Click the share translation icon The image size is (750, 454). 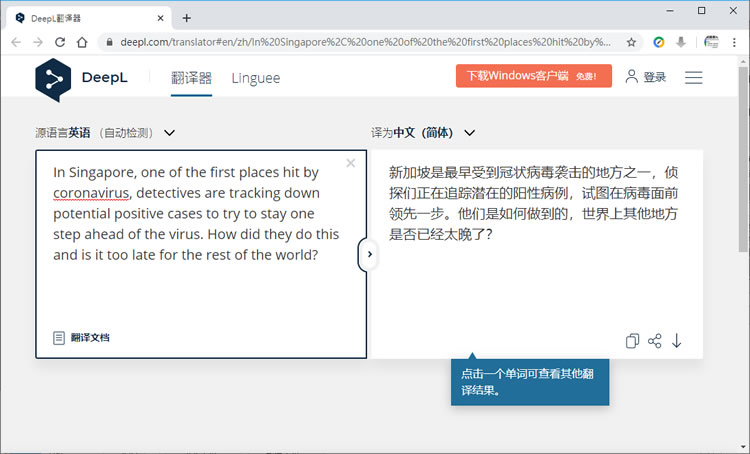[x=655, y=341]
